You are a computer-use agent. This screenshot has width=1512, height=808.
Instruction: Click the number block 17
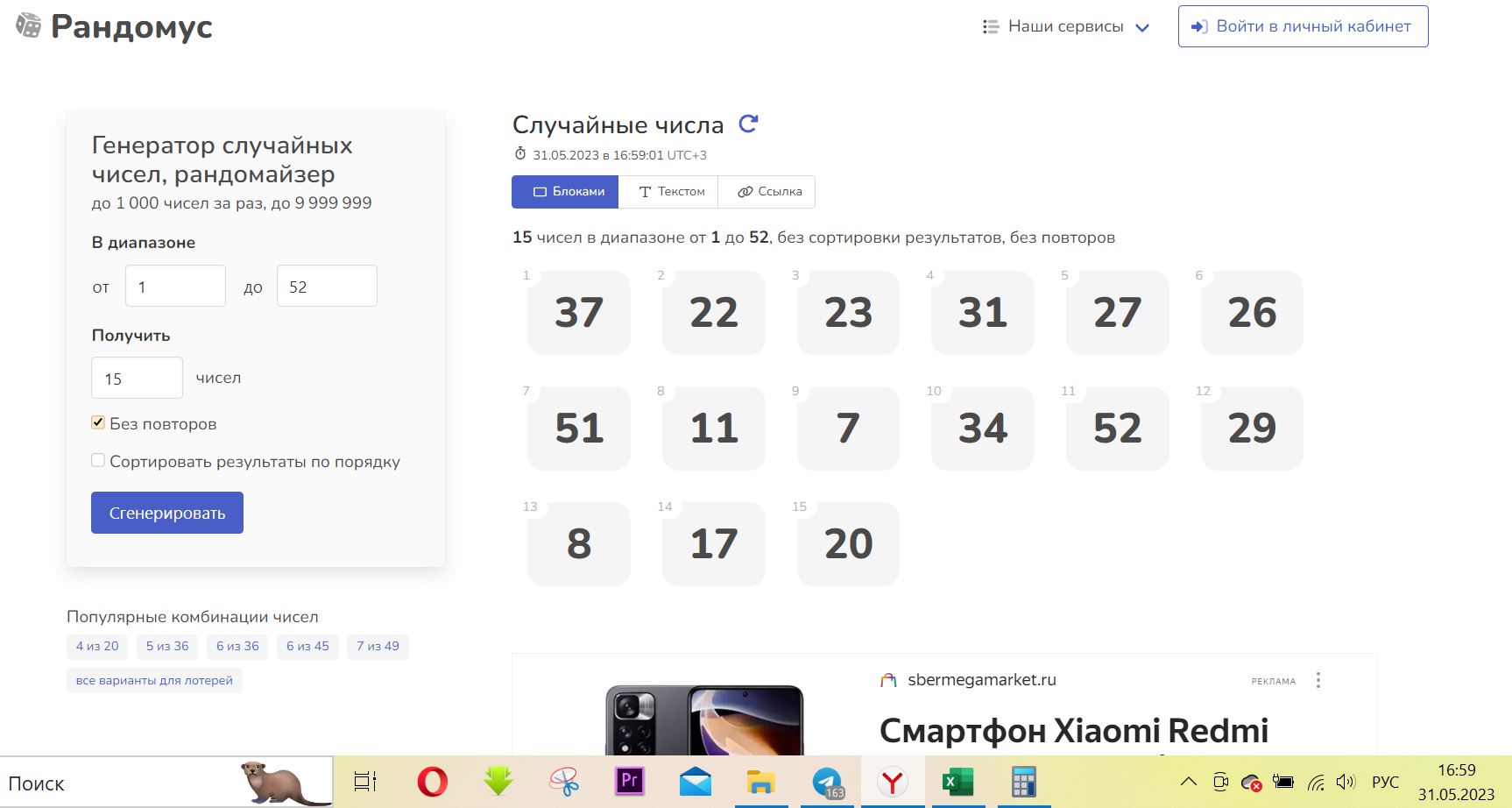pyautogui.click(x=714, y=544)
